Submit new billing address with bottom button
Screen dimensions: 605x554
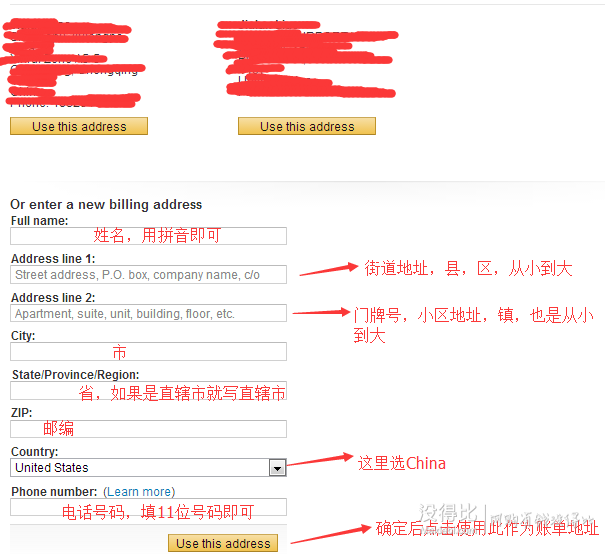223,543
